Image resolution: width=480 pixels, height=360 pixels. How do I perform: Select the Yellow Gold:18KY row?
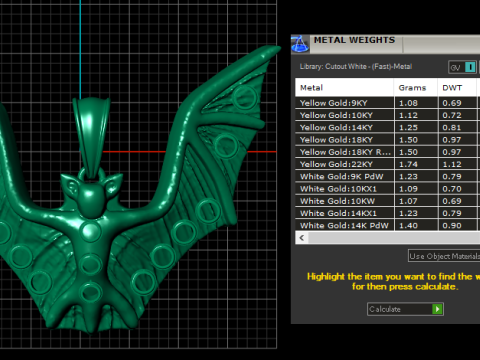click(387, 140)
